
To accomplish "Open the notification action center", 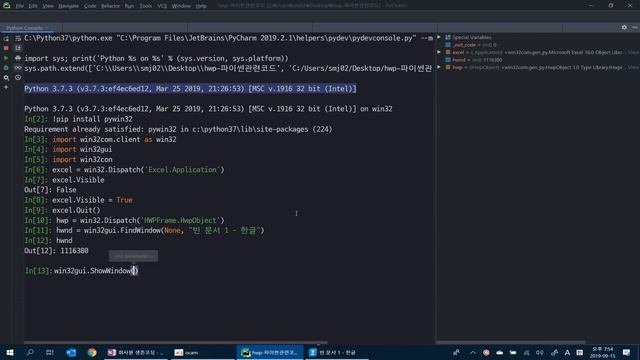I will tap(627, 353).
